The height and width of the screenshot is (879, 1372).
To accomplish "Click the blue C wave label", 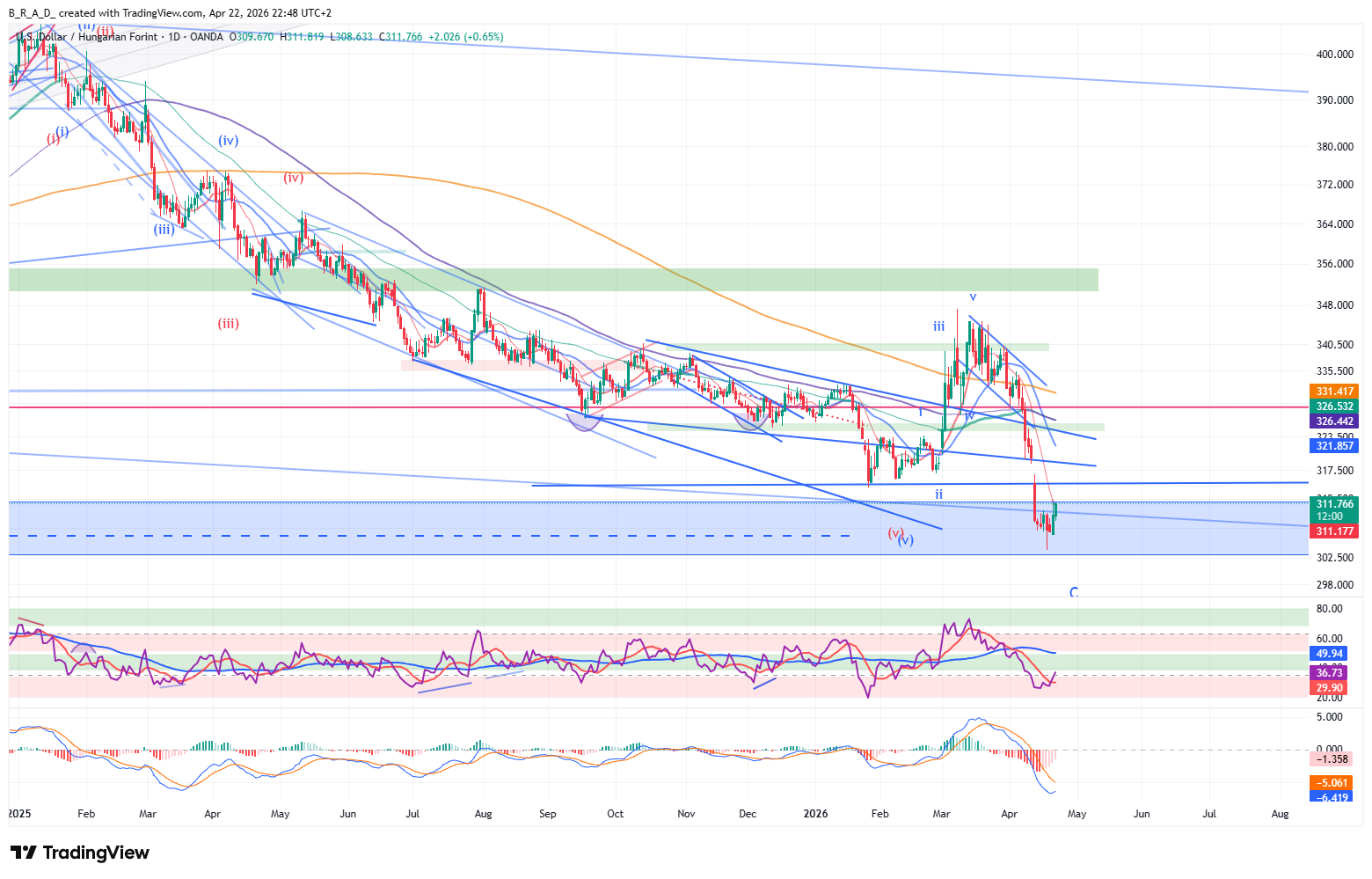I will click(1074, 592).
